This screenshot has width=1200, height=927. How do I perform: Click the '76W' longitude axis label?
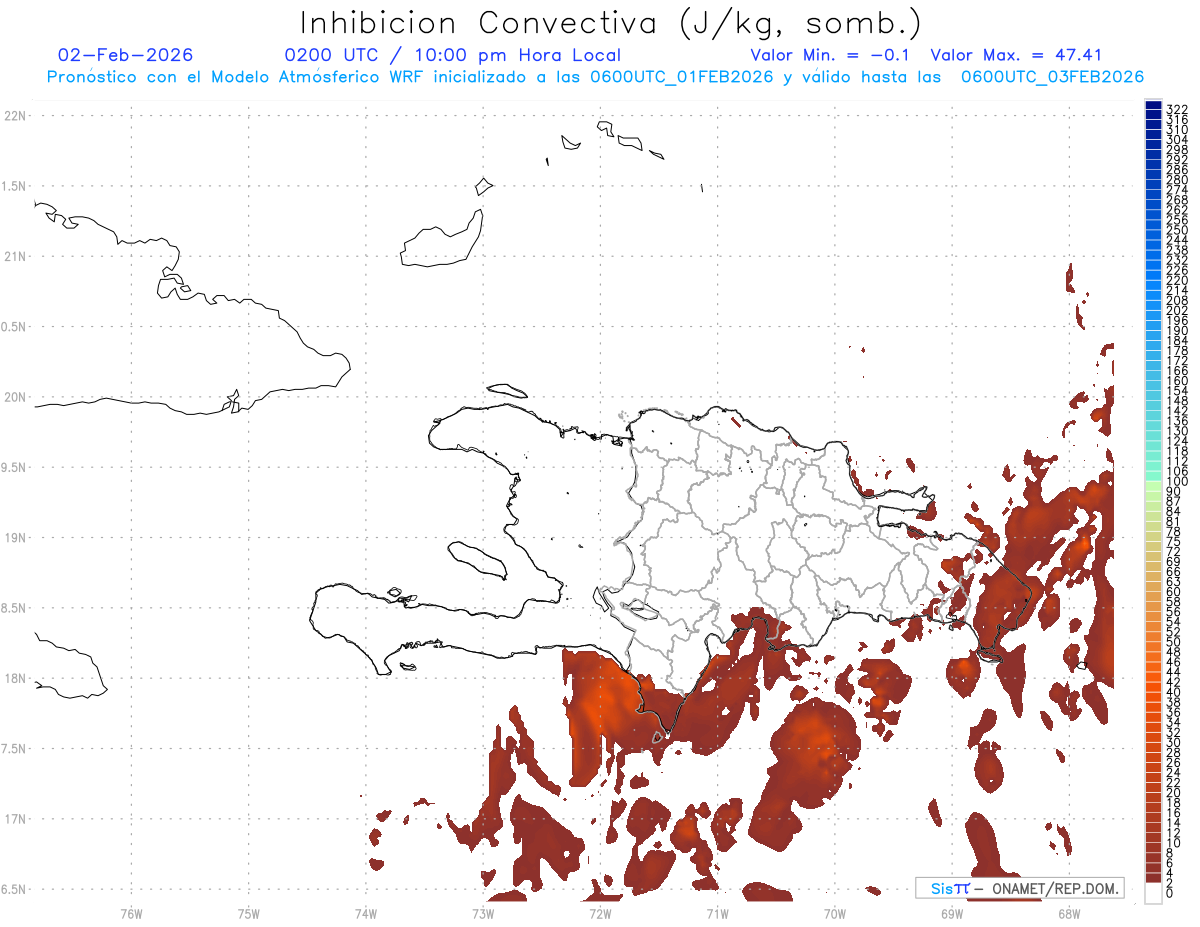click(131, 912)
